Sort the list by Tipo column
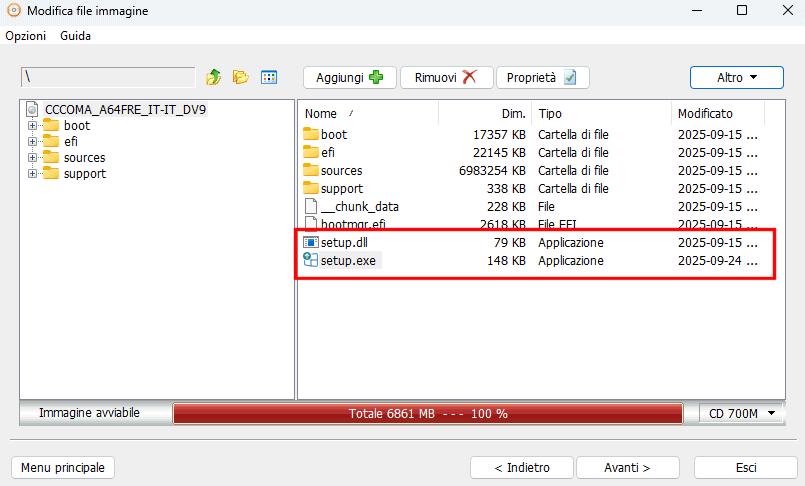805x486 pixels. [x=602, y=113]
